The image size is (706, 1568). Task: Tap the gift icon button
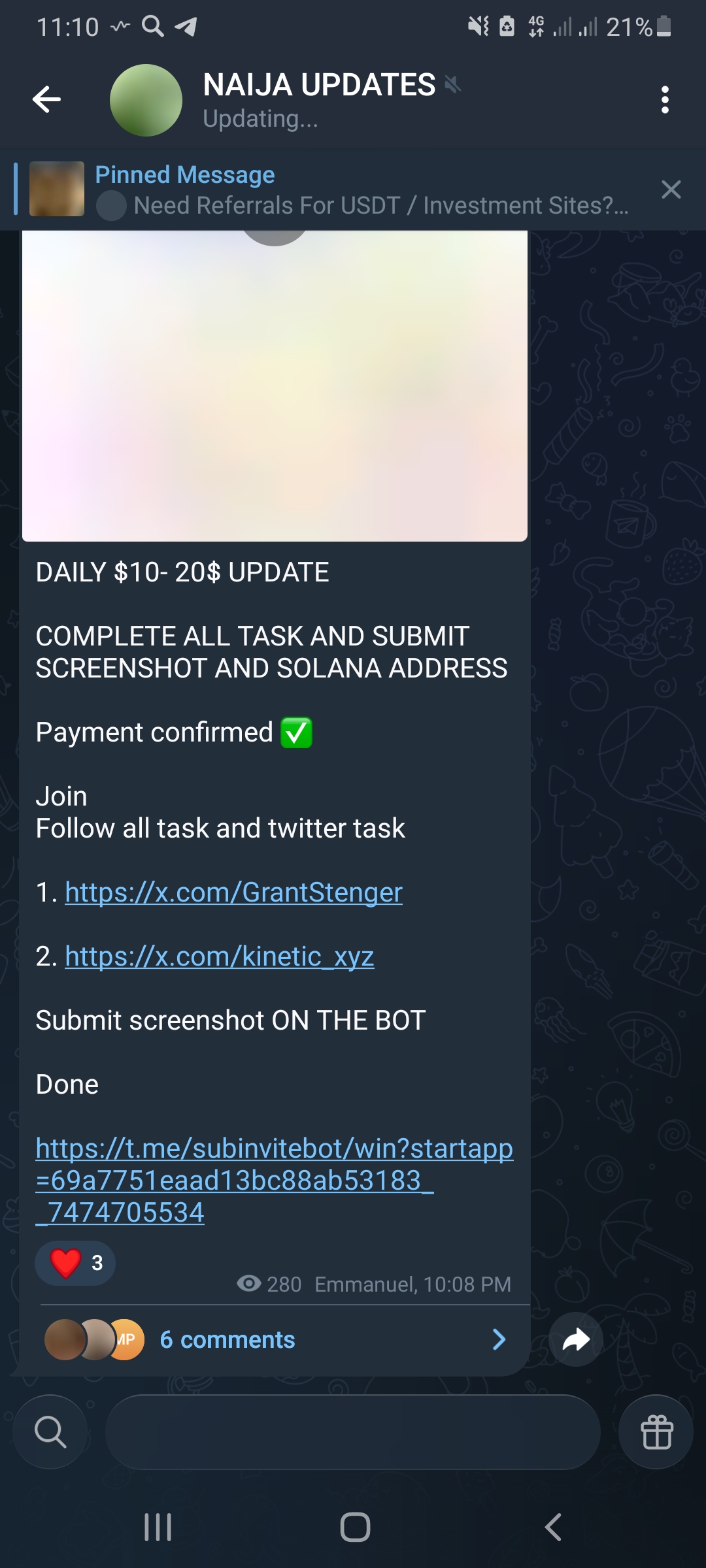pyautogui.click(x=656, y=1432)
